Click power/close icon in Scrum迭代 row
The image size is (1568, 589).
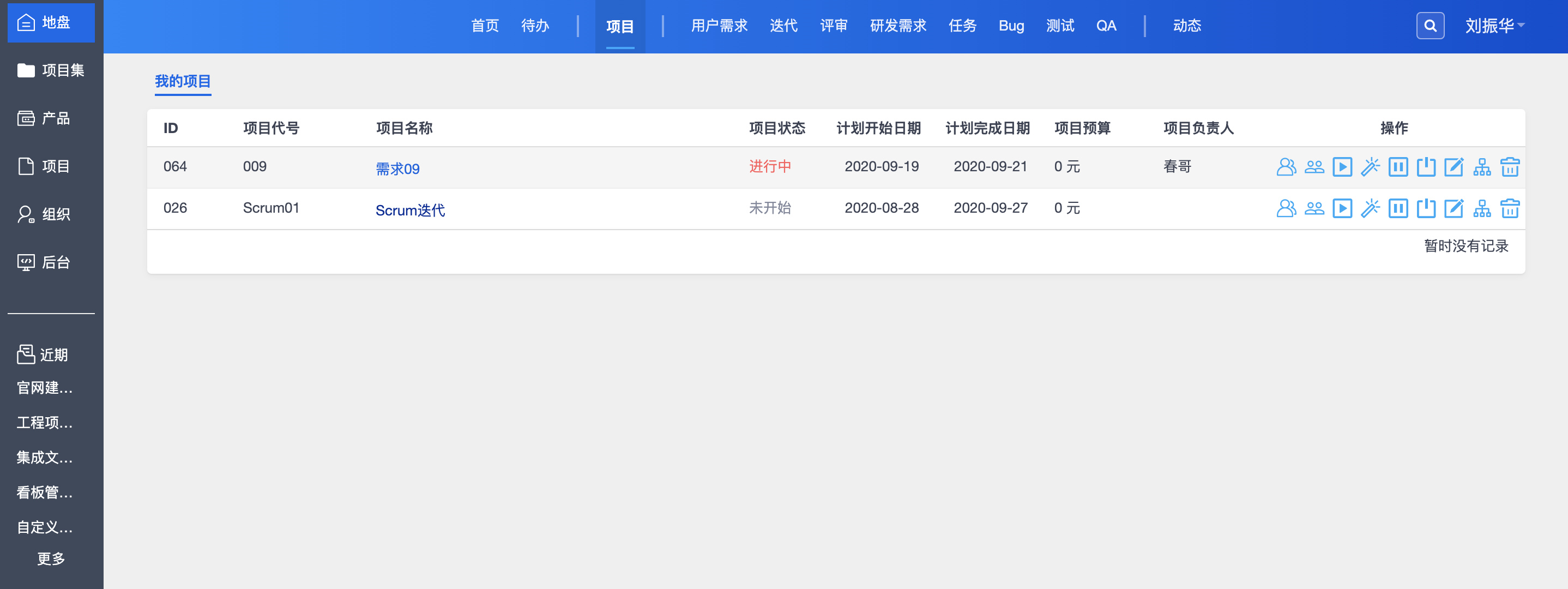pyautogui.click(x=1426, y=208)
